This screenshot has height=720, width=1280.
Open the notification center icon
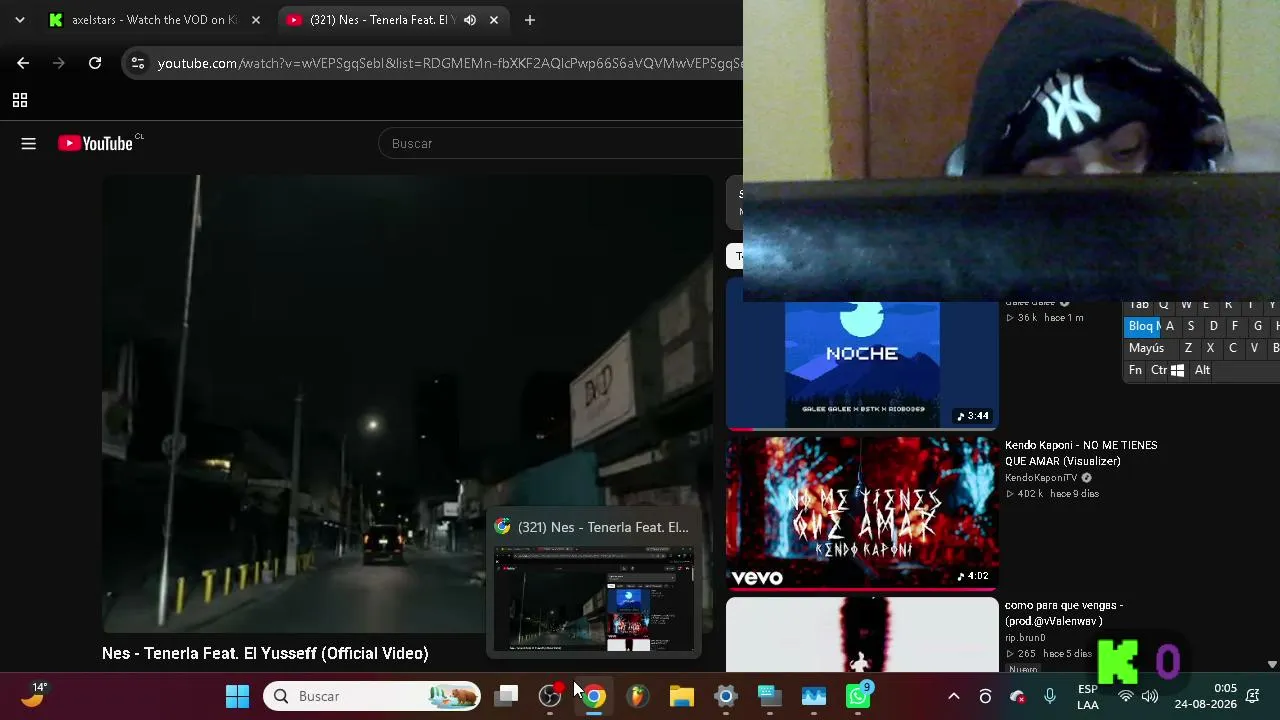pyautogui.click(x=1253, y=696)
